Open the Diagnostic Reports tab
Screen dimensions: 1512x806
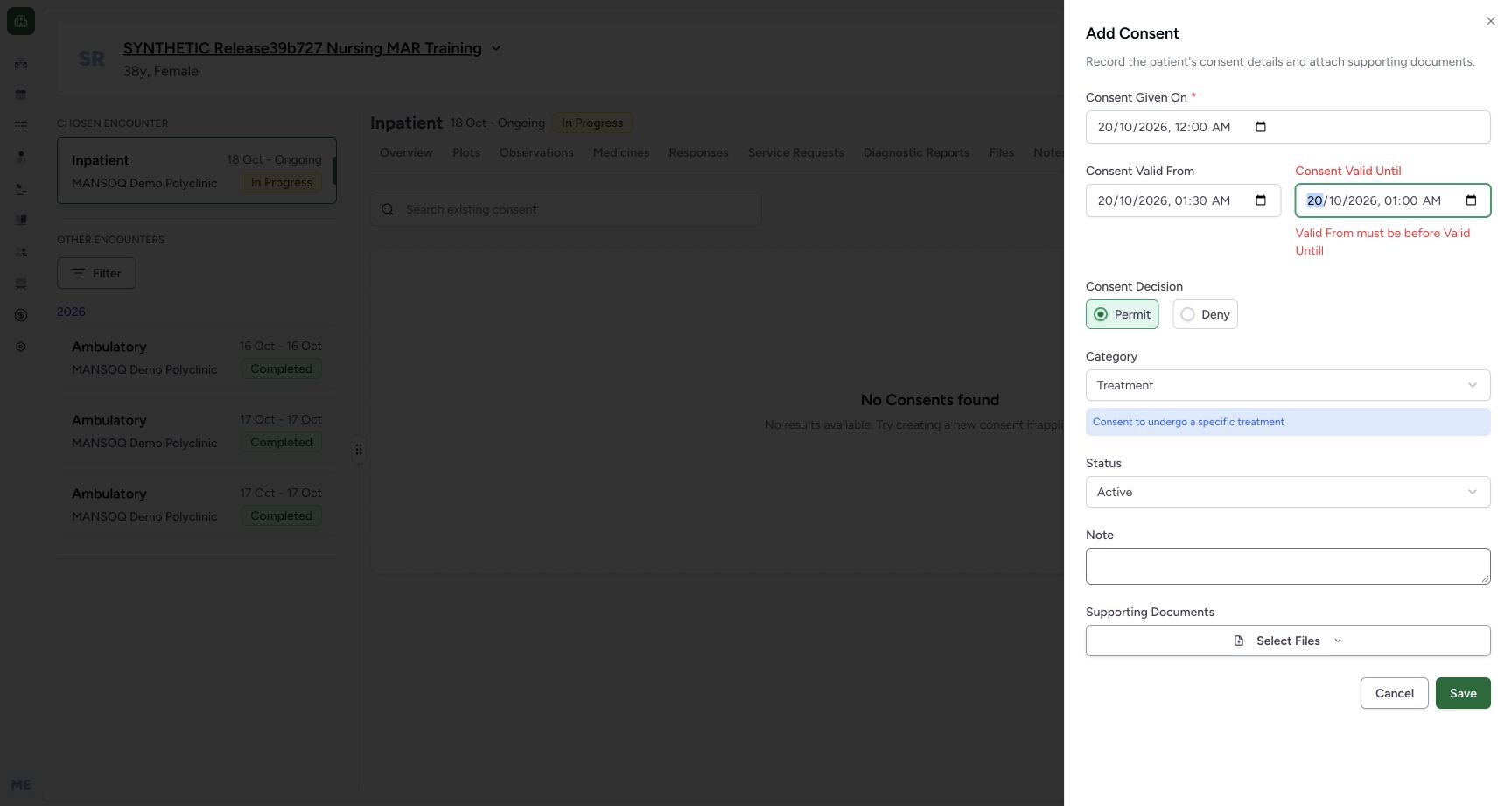click(916, 152)
